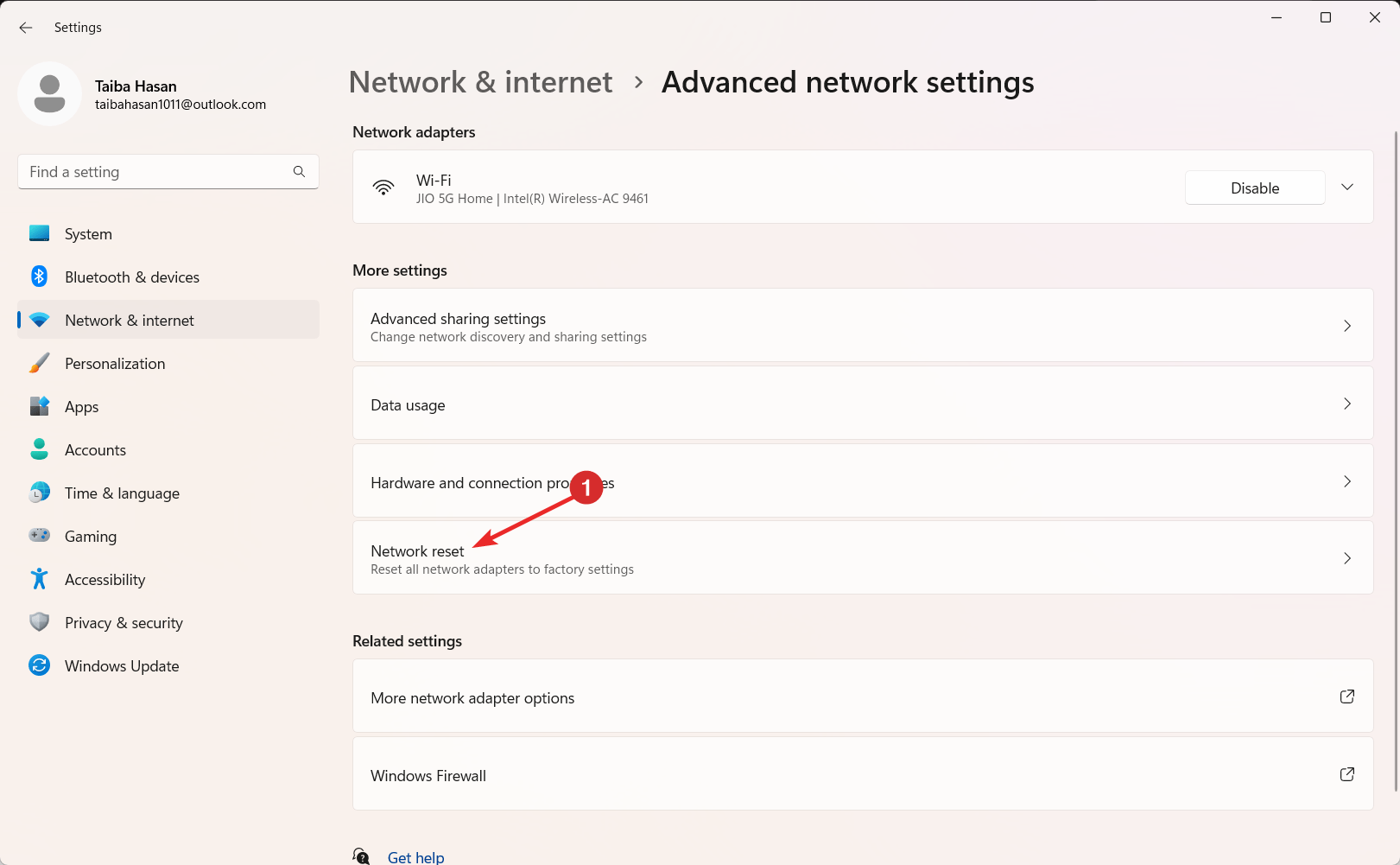Click the Accessibility person icon
The width and height of the screenshot is (1400, 865).
(x=40, y=579)
